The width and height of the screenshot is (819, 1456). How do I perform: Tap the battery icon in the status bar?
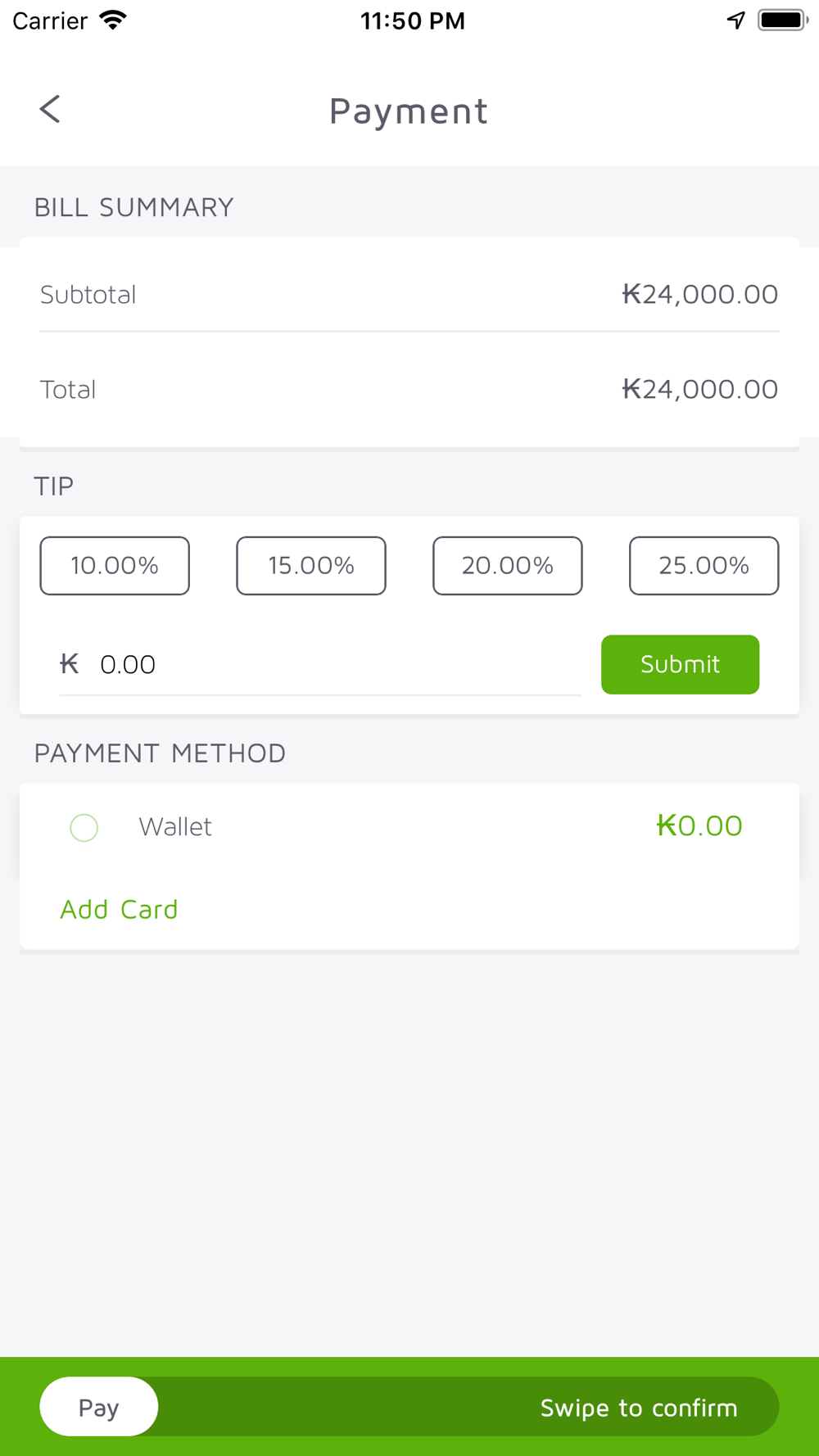[x=783, y=20]
